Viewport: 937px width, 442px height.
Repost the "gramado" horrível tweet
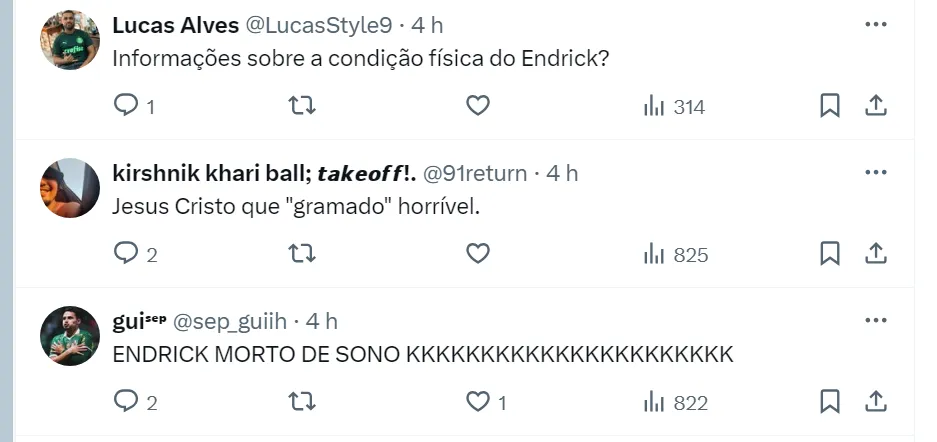[301, 254]
